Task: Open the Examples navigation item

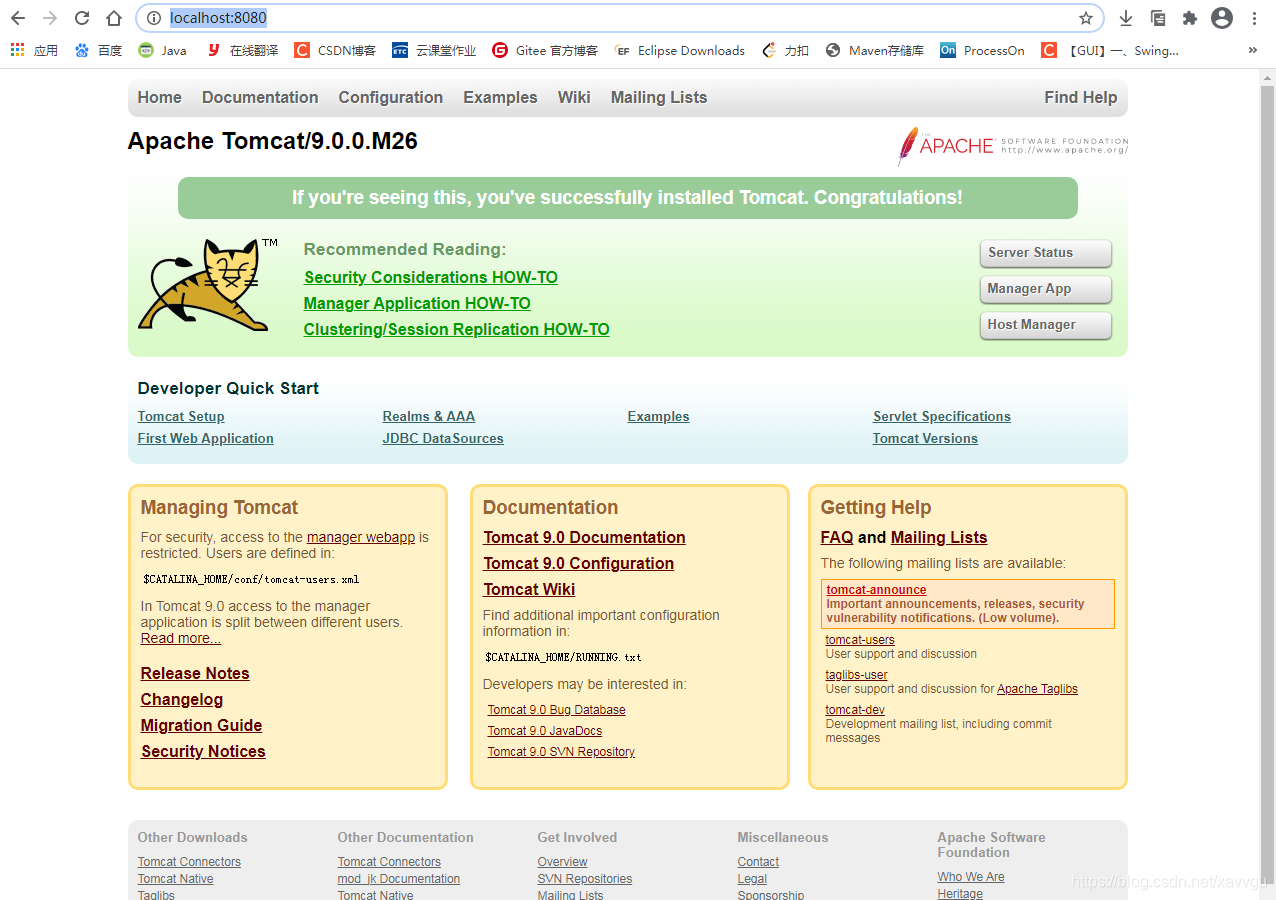Action: point(500,97)
